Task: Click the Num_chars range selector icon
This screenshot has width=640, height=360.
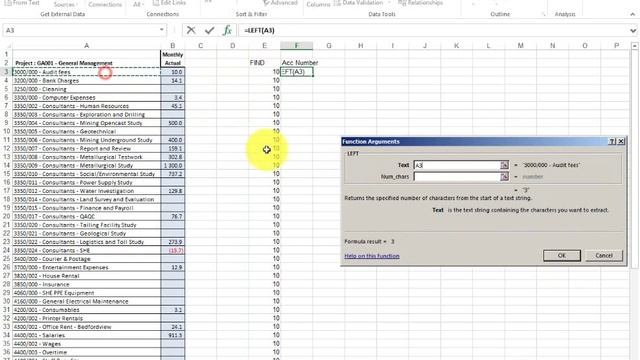Action: tap(504, 176)
